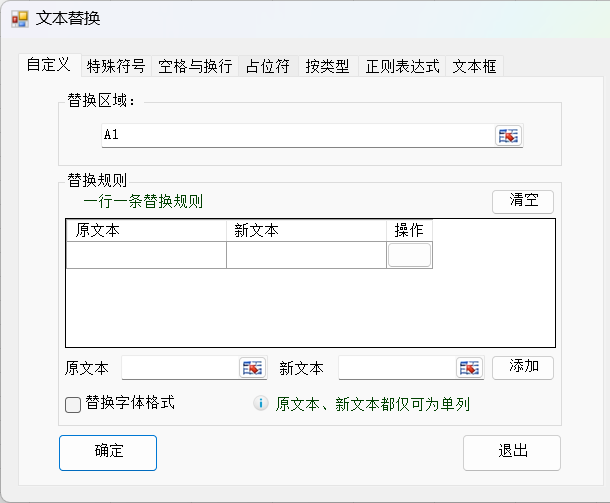Click range picker icon beside 新文本 field
Viewport: 610px width, 503px height.
[x=469, y=368]
